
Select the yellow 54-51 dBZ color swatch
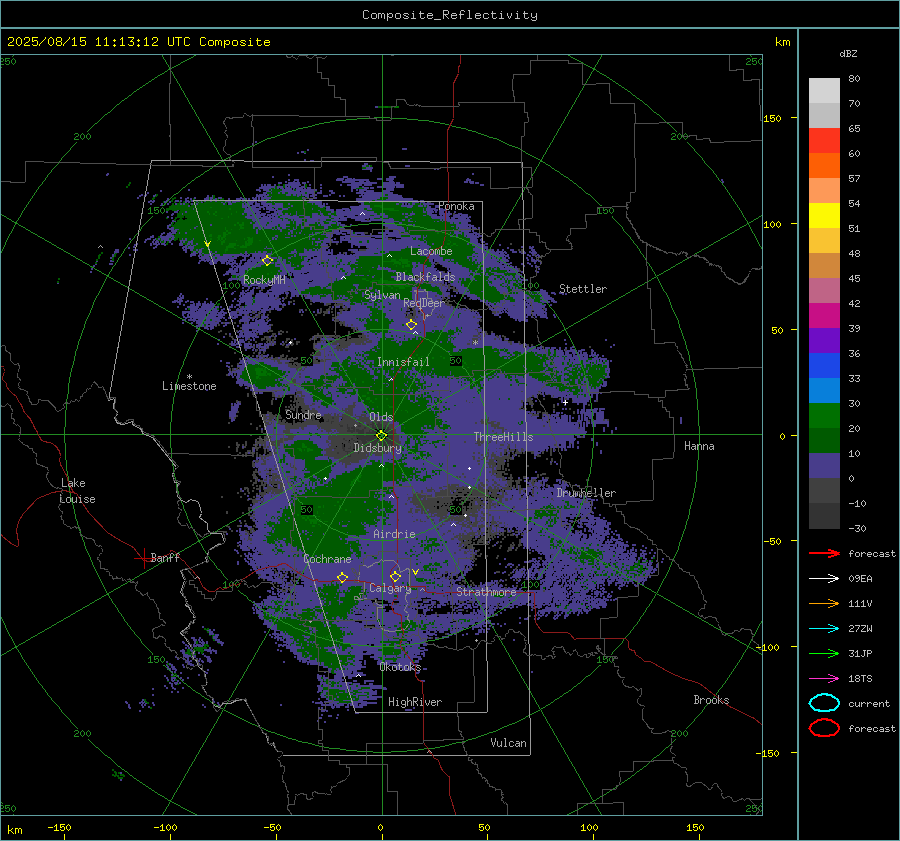point(824,215)
